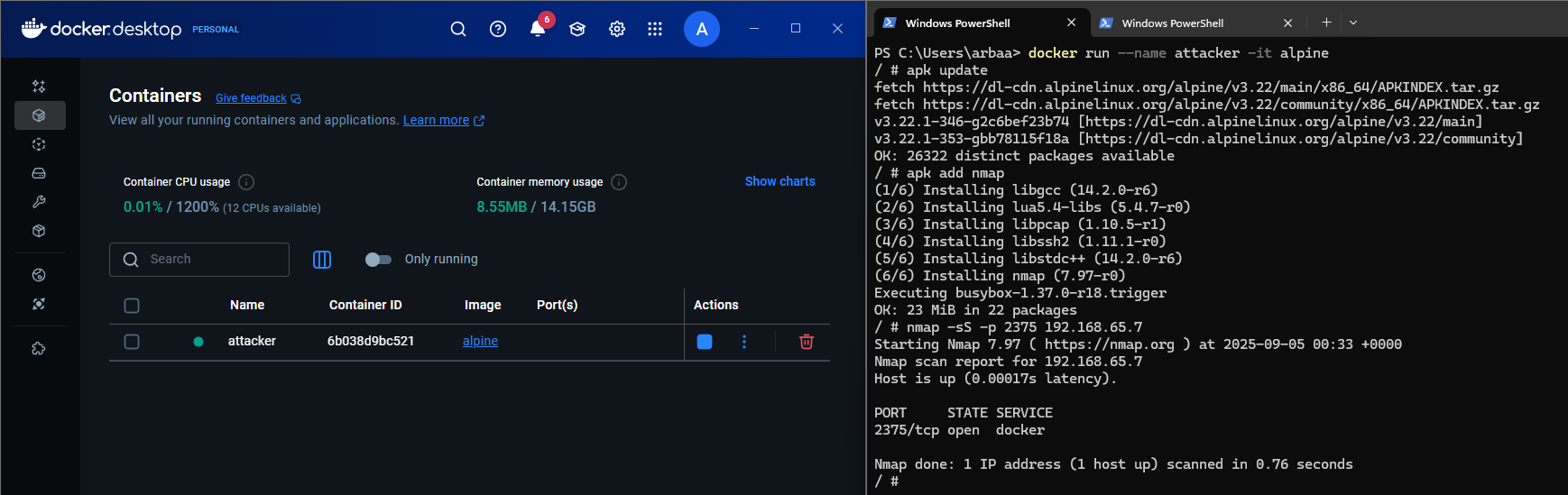This screenshot has height=495, width=1568.
Task: Open more actions menu for attacker
Action: (x=744, y=342)
